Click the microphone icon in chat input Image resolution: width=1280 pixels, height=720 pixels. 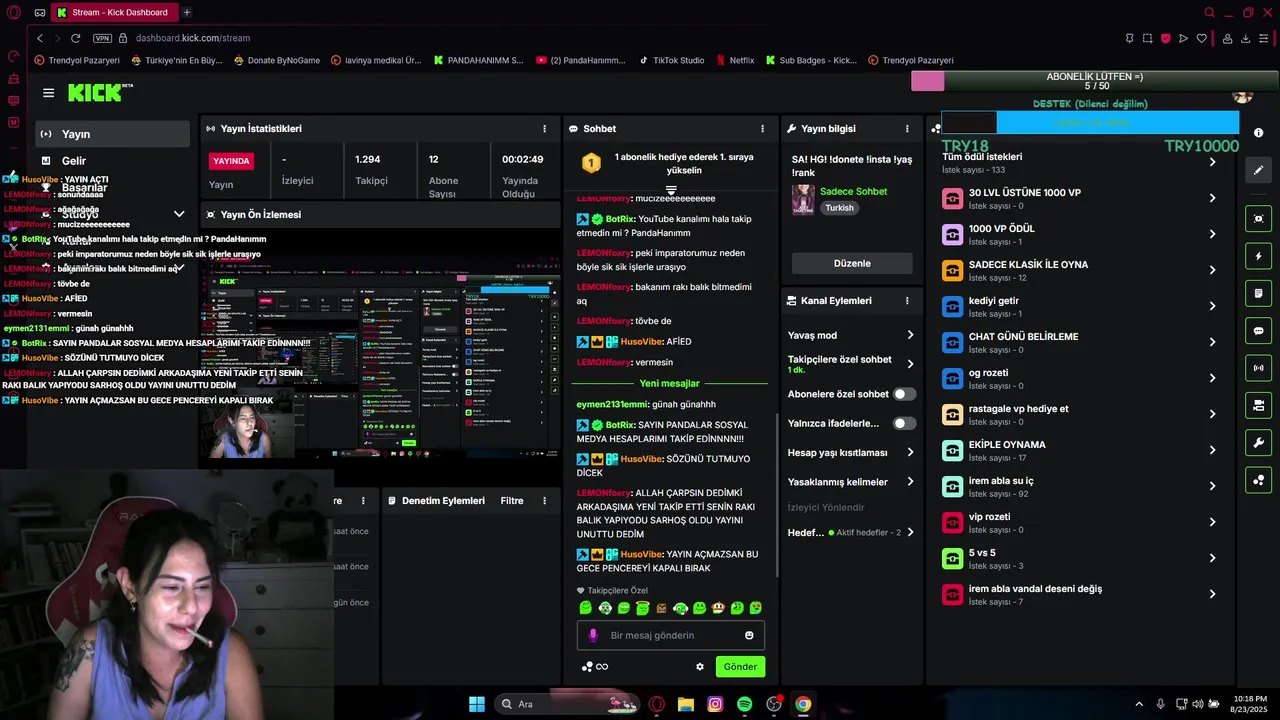[593, 635]
